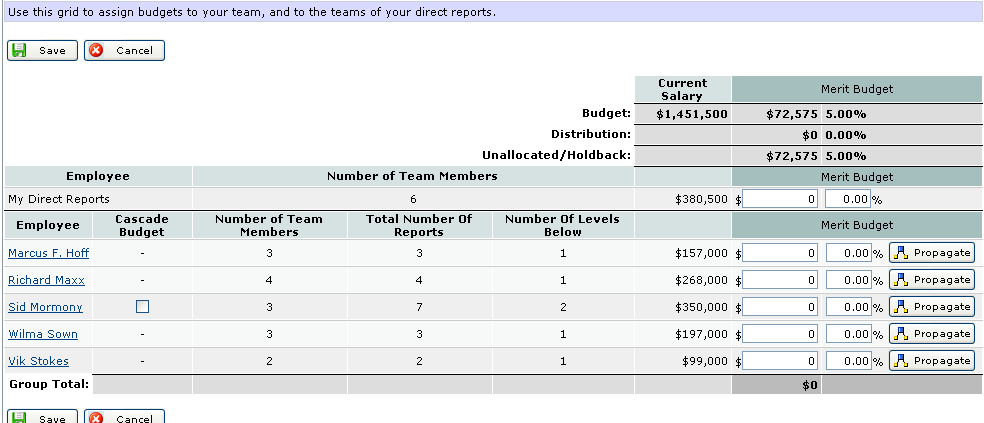
Task: Open Sid Mormony employee link
Action: 45,307
